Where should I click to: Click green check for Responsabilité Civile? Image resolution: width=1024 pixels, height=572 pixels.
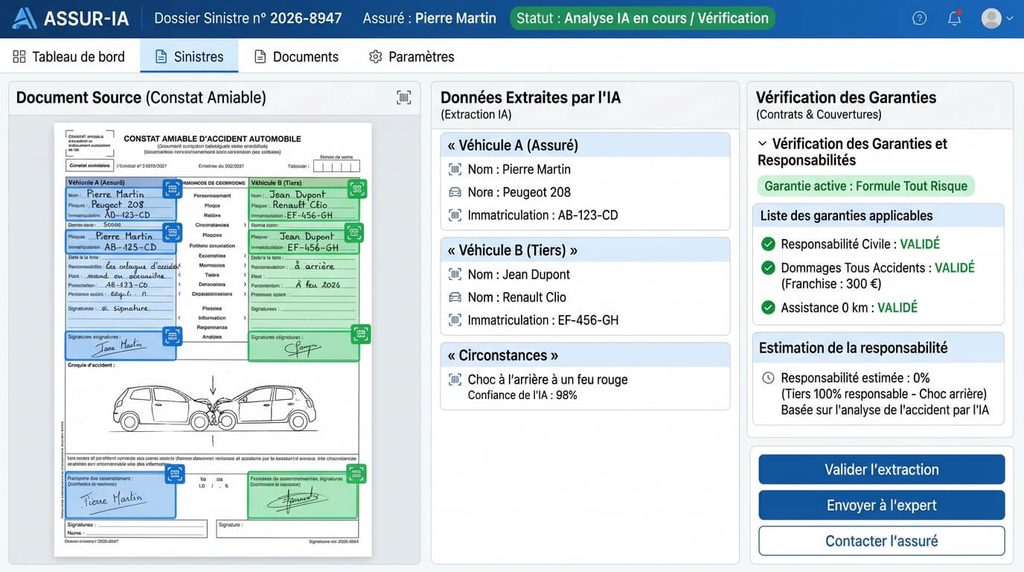768,244
